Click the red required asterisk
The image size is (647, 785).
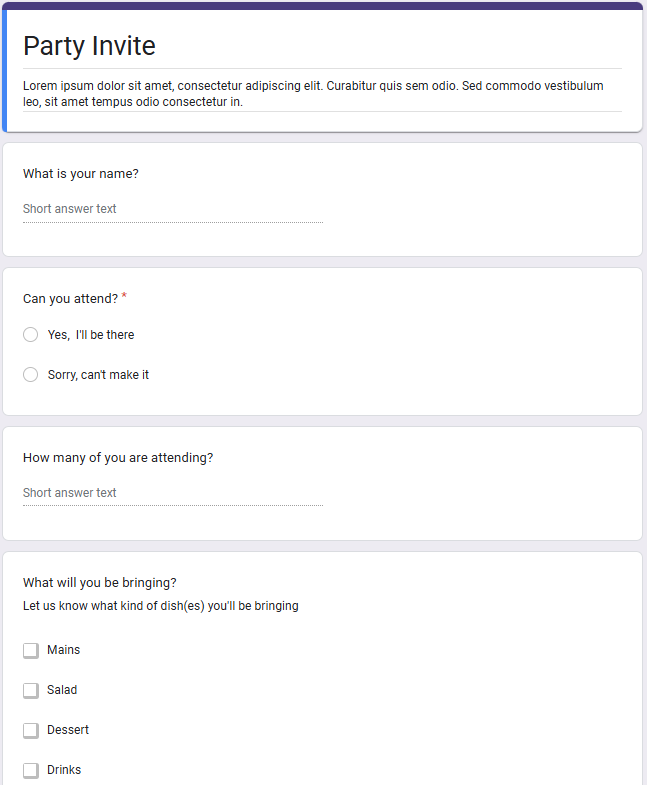click(124, 297)
